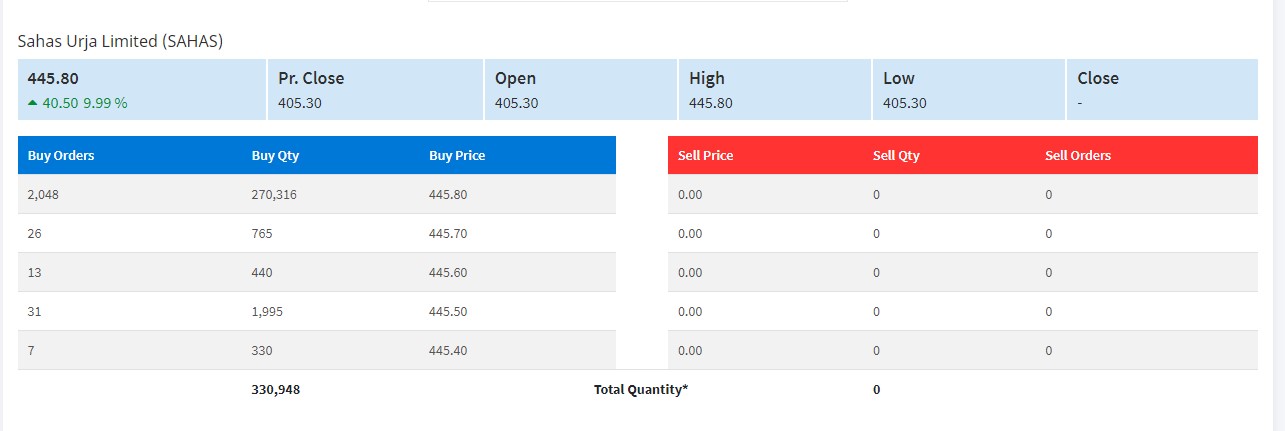Select buy price cell 445.40
Screen dimensions: 1285x431
pos(448,351)
